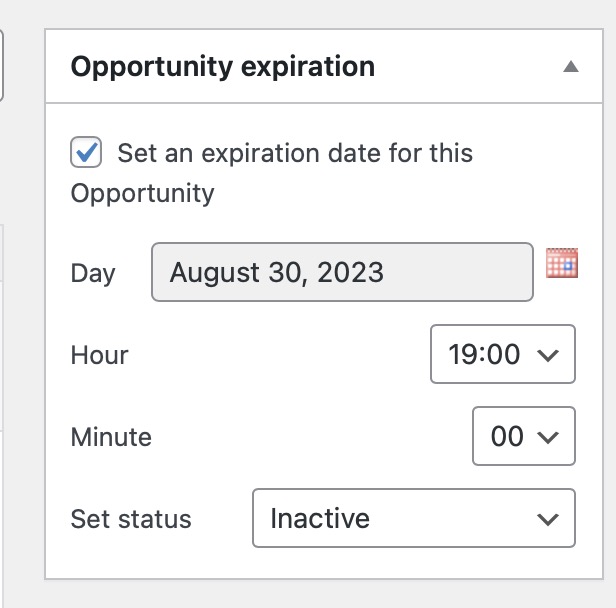This screenshot has height=608, width=616.
Task: Open the Minute dropdown showing 00
Action: coord(524,436)
